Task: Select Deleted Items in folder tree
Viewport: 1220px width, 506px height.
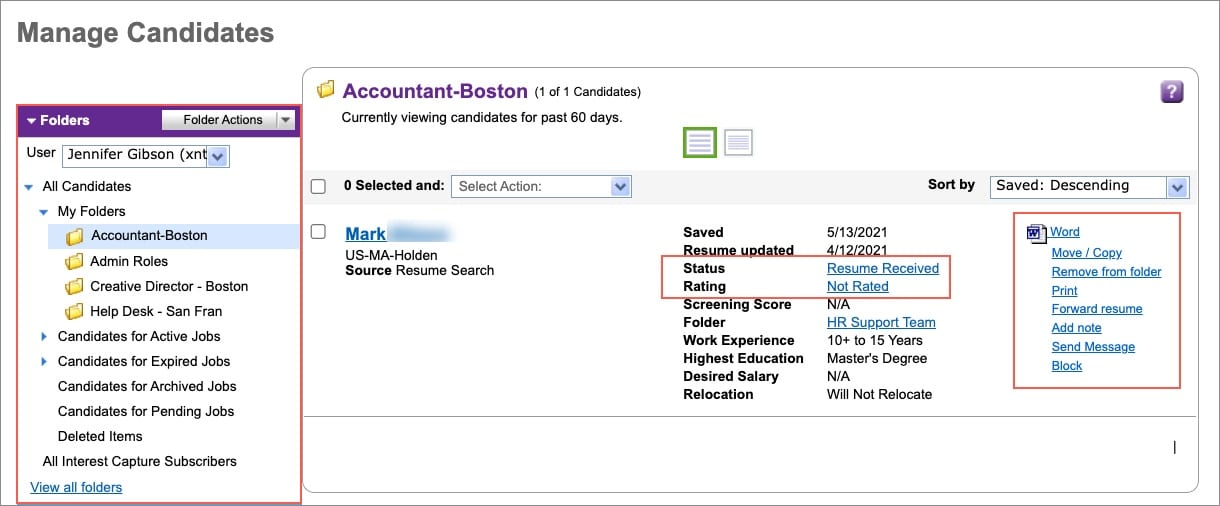Action: 100,436
